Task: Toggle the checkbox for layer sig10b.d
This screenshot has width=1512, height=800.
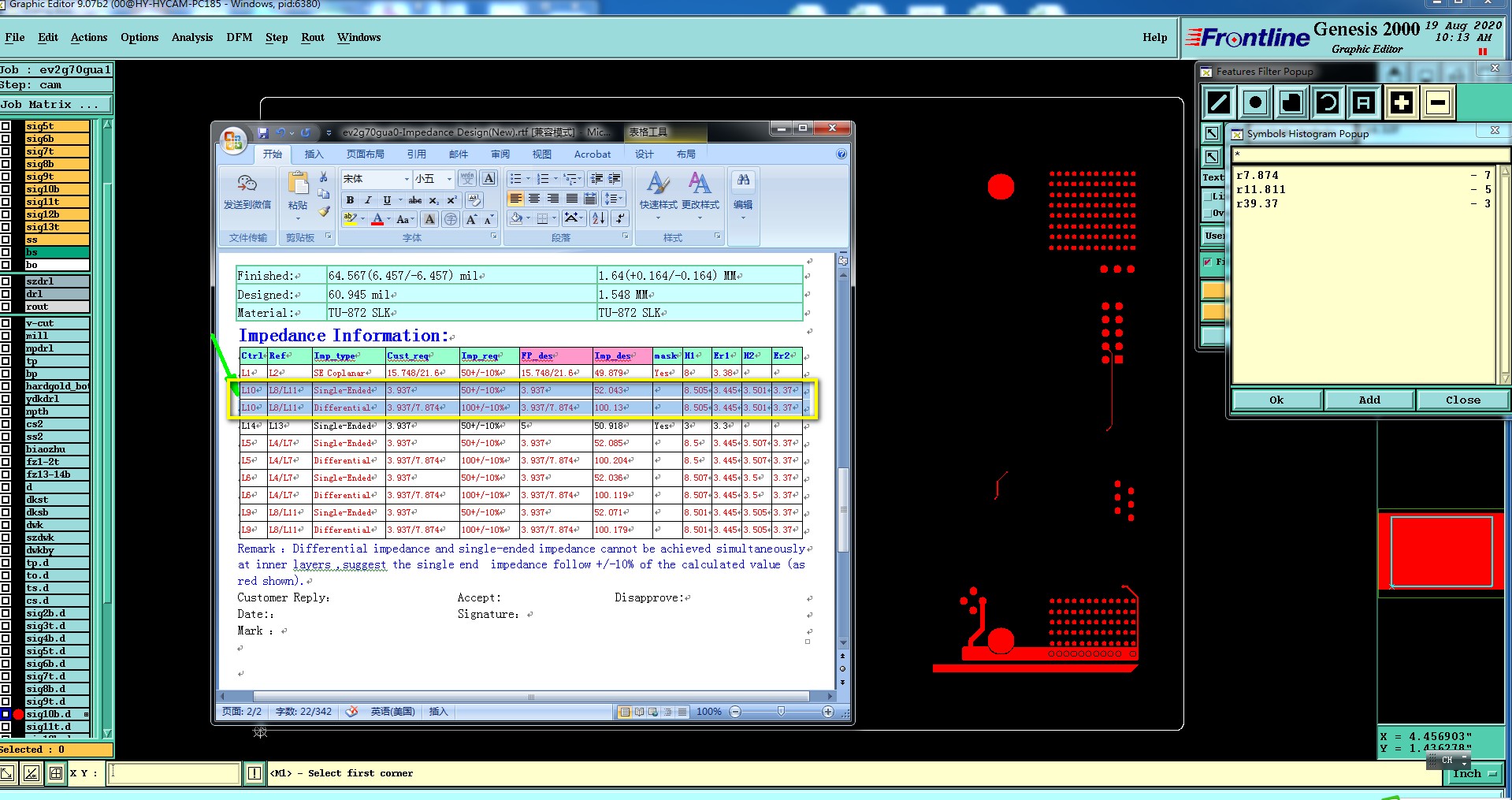Action: [x=6, y=714]
